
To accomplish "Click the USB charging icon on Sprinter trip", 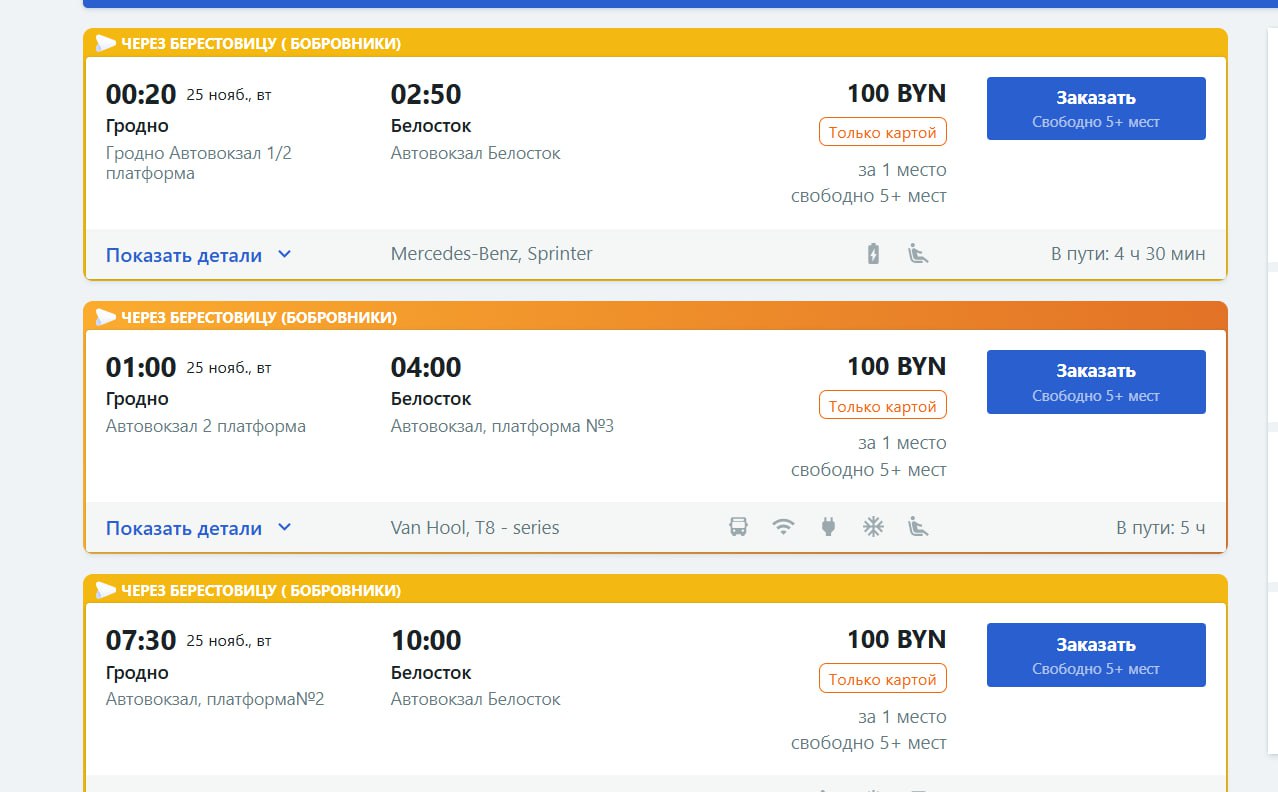I will point(874,254).
